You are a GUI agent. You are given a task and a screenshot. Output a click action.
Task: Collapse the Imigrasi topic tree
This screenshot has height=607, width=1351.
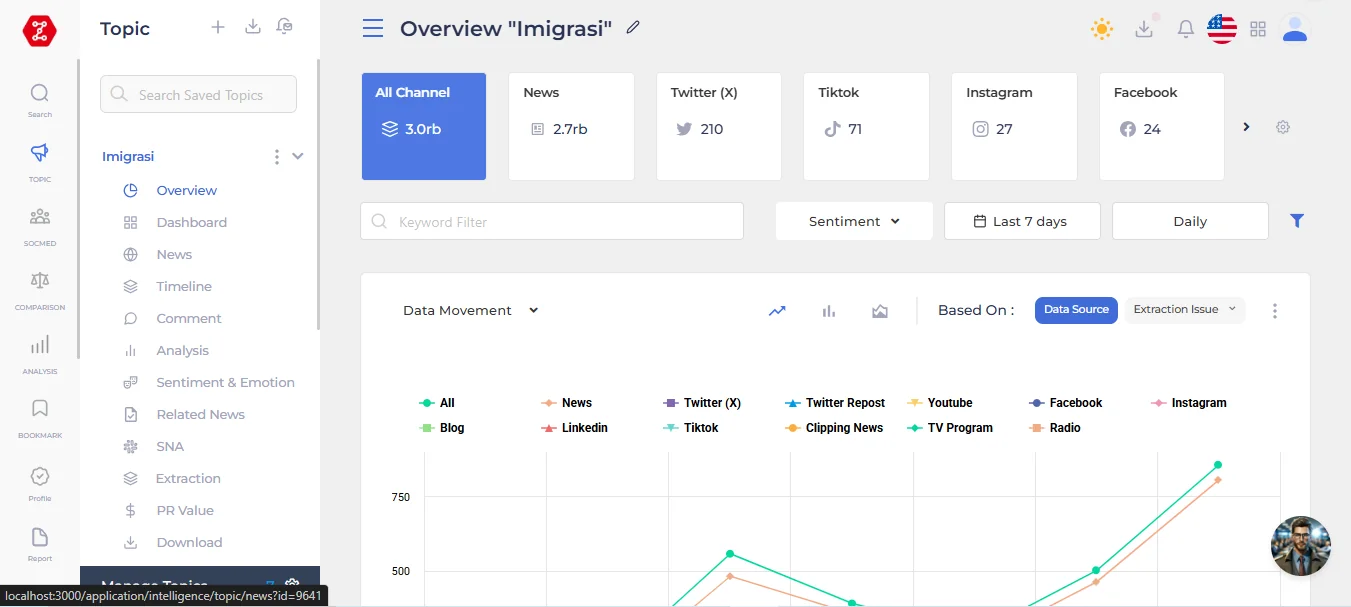(x=297, y=157)
